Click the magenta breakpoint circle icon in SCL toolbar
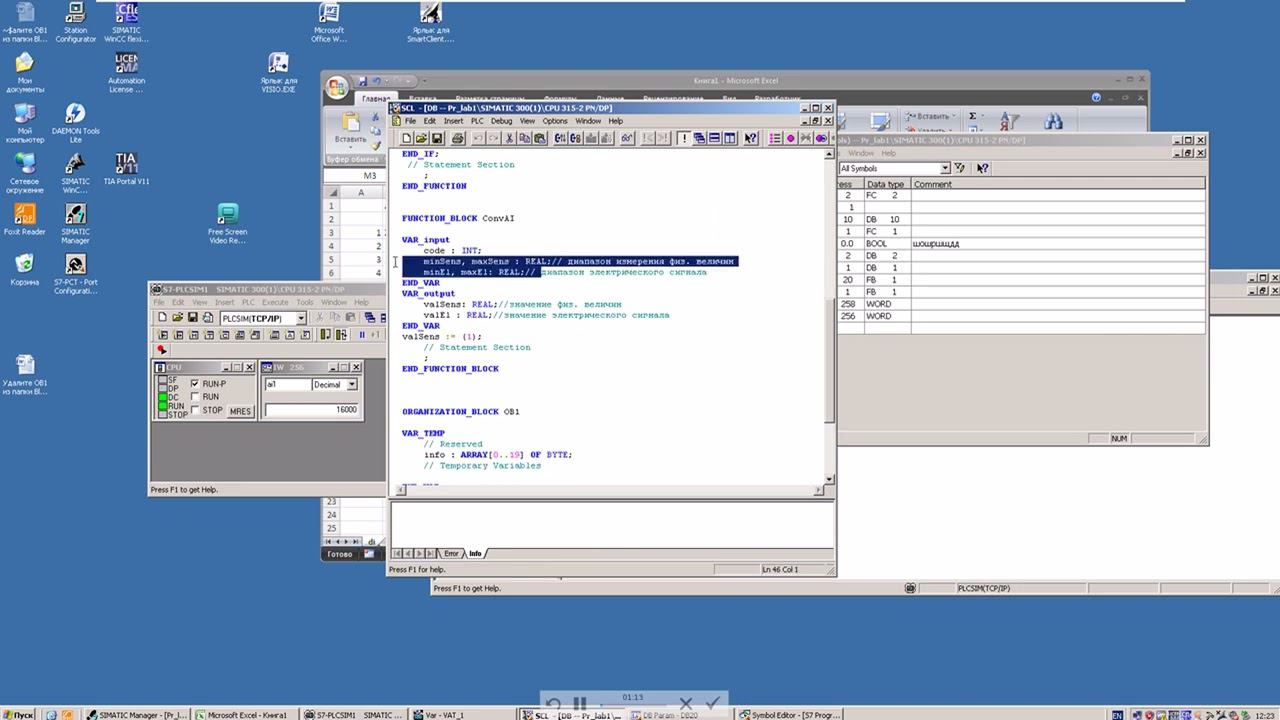The width and height of the screenshot is (1280, 720). (790, 138)
